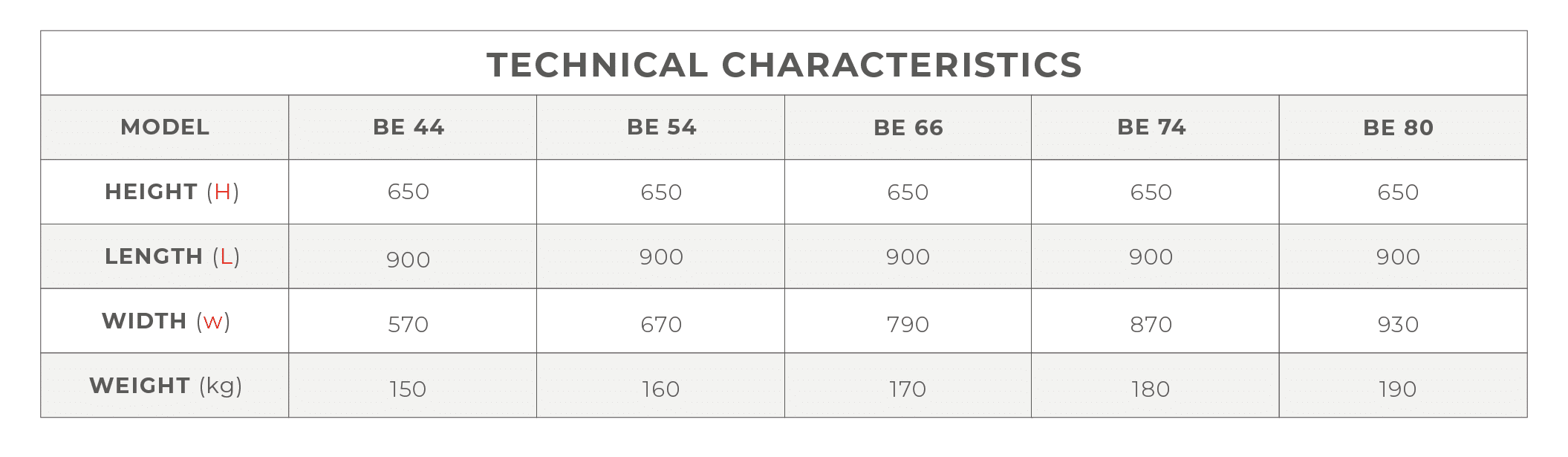Select the 670 width value cell
1568x457 pixels.
(x=661, y=325)
